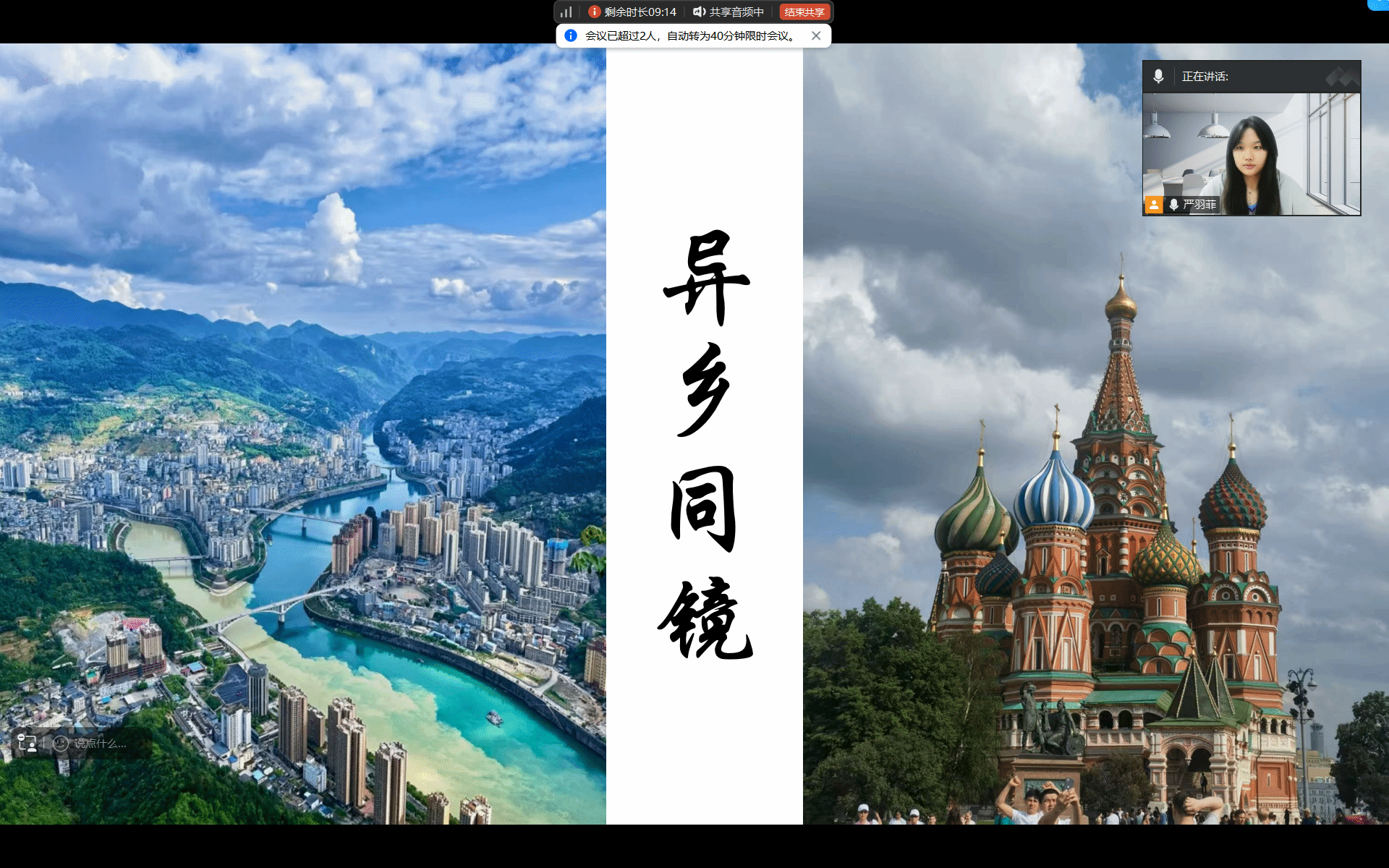Click the 剩余时长09:14 remaining time label
Screen dimensions: 1389x868
[x=640, y=12]
